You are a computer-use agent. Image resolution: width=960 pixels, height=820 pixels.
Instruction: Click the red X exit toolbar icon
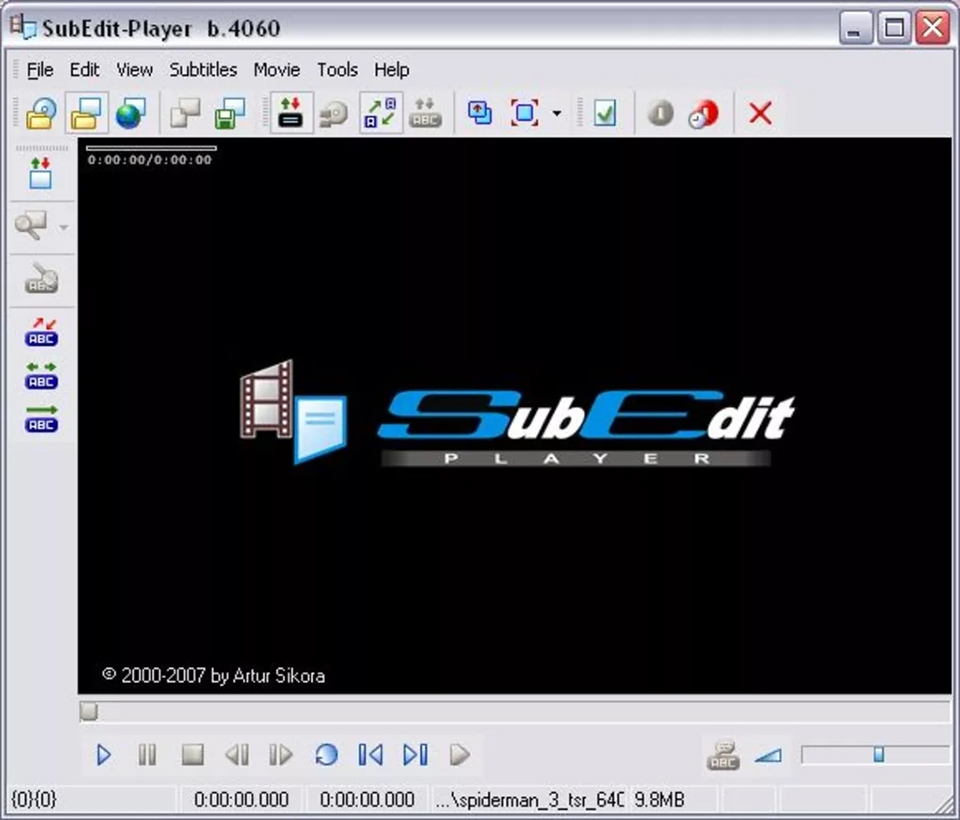(x=760, y=113)
